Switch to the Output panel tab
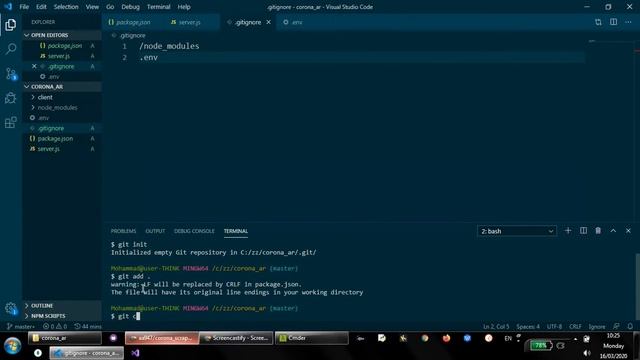640x360 pixels. (x=155, y=231)
